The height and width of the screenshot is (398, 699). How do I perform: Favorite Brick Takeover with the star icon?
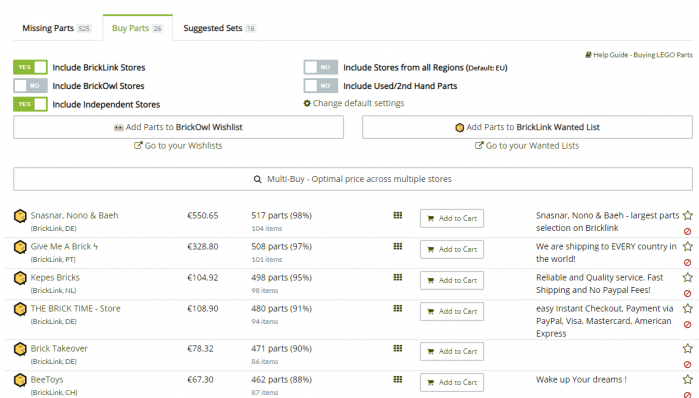[x=687, y=349]
